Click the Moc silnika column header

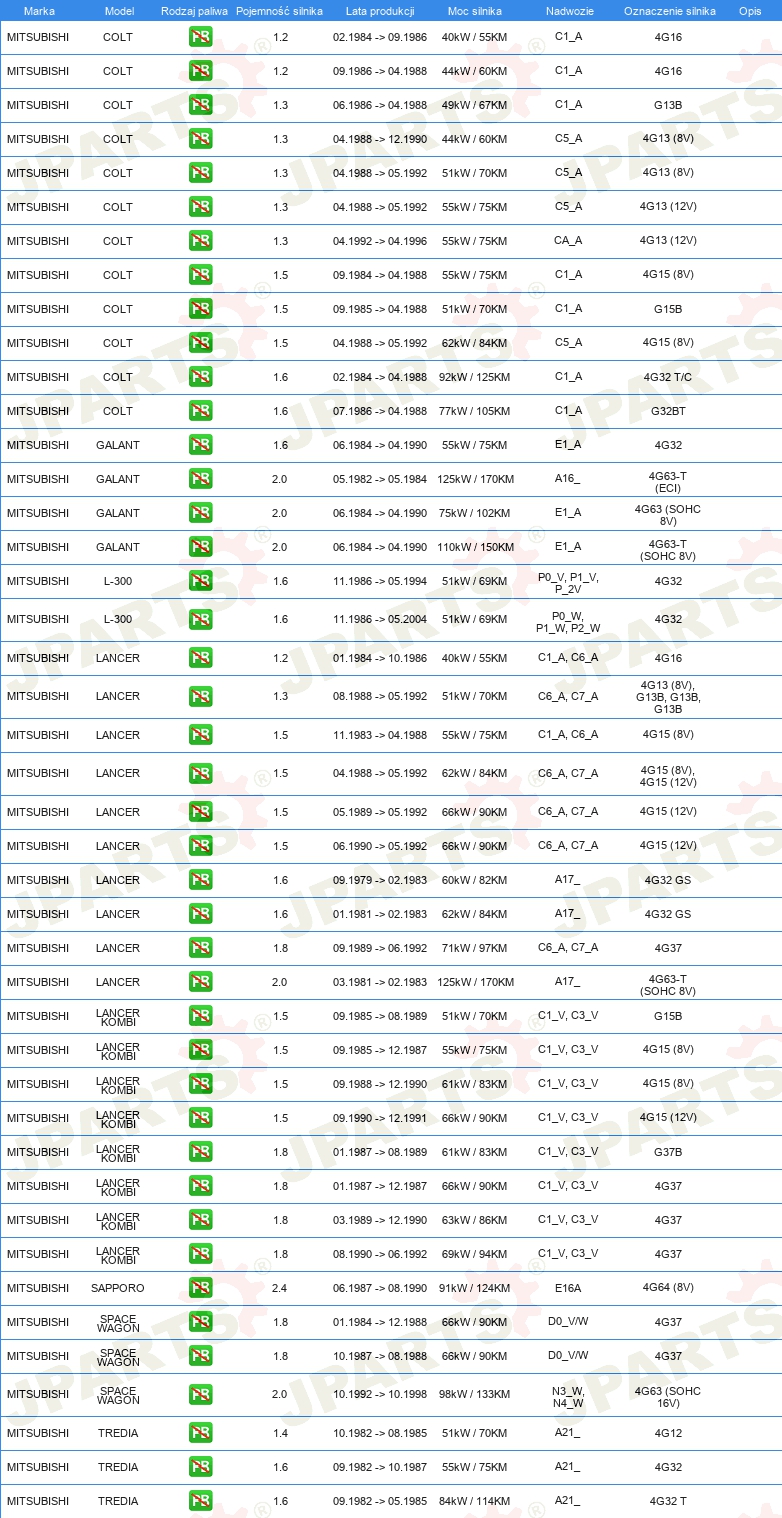pyautogui.click(x=474, y=11)
